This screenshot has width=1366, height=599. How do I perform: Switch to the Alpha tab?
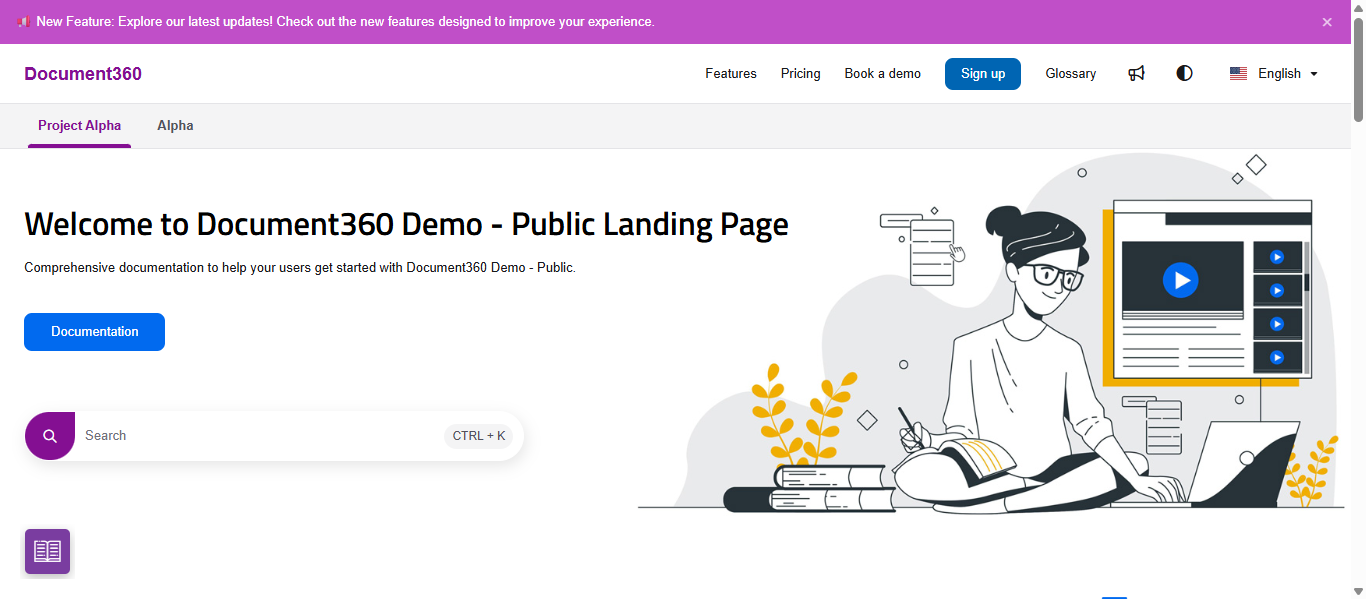[x=175, y=126]
